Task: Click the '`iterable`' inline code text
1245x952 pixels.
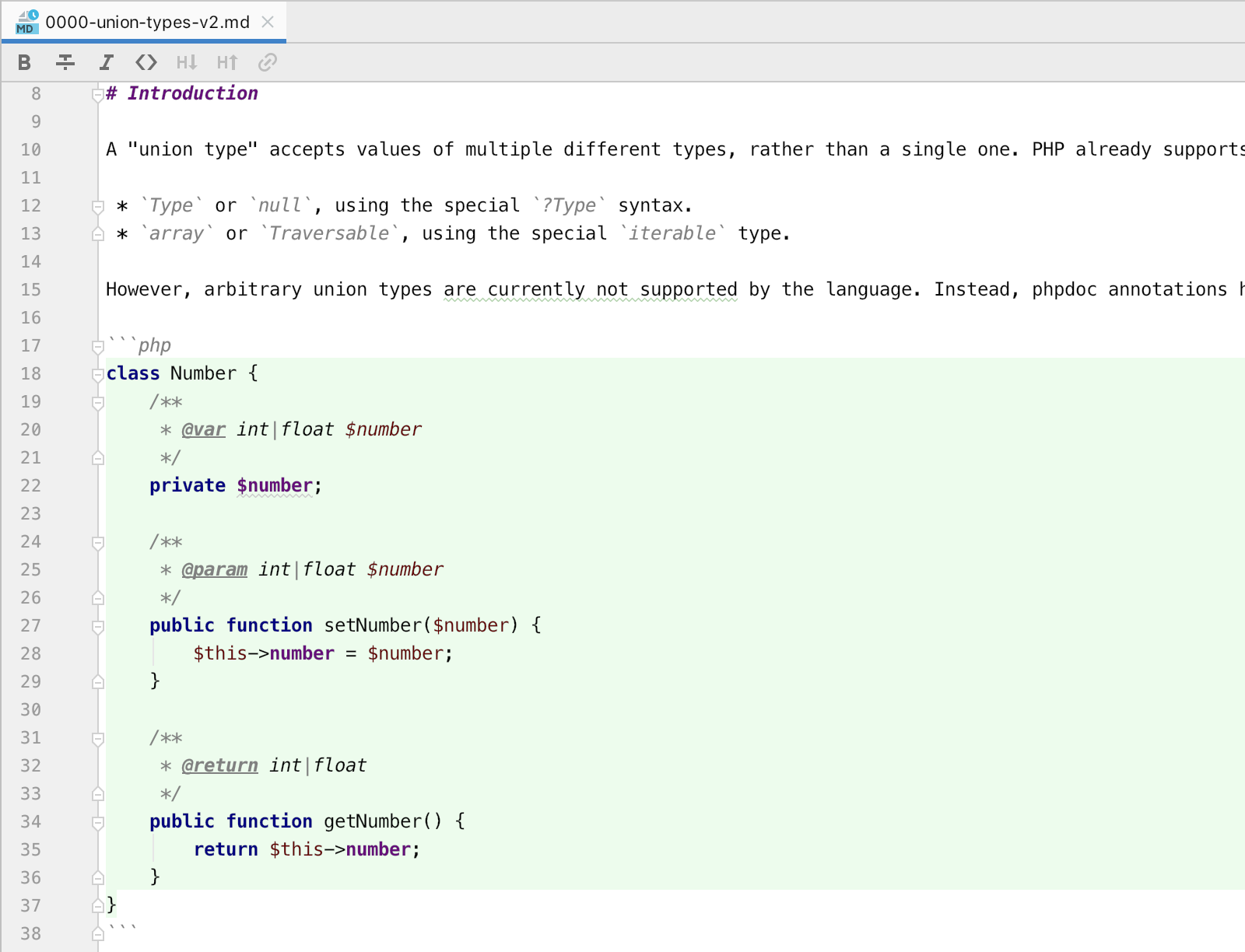Action: (672, 233)
